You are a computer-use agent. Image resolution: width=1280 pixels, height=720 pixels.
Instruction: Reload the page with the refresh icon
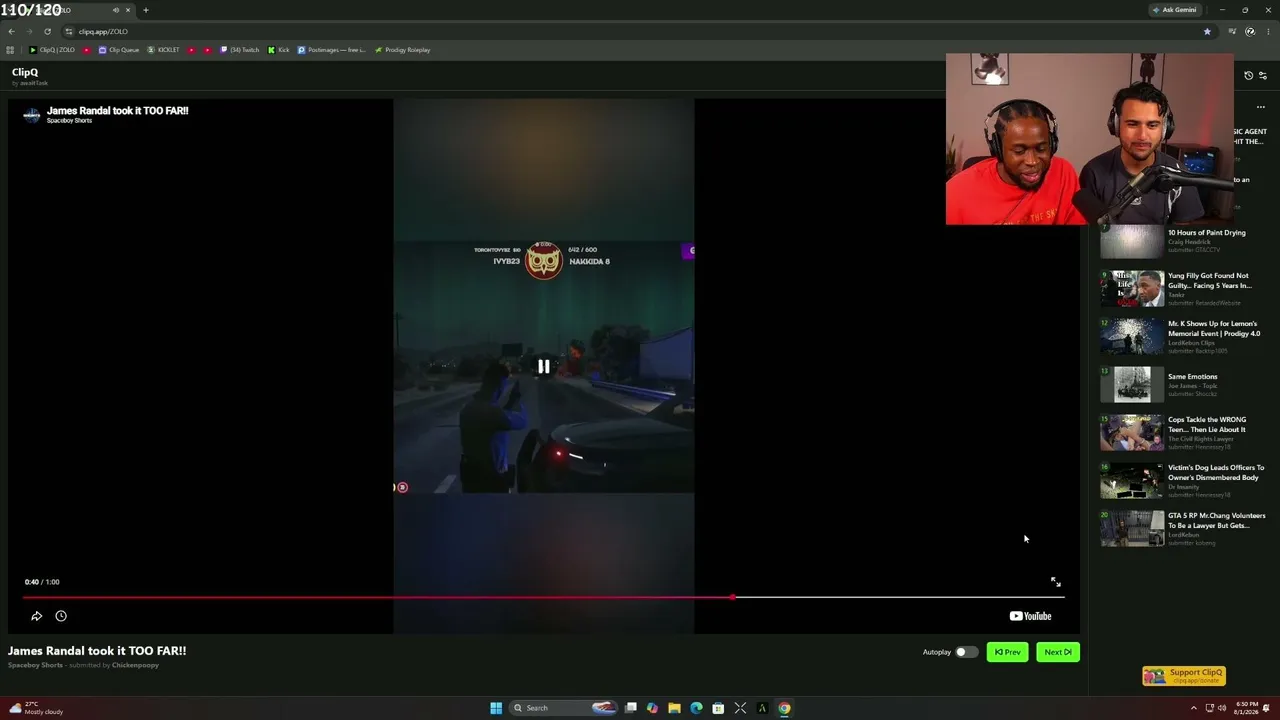(x=47, y=31)
